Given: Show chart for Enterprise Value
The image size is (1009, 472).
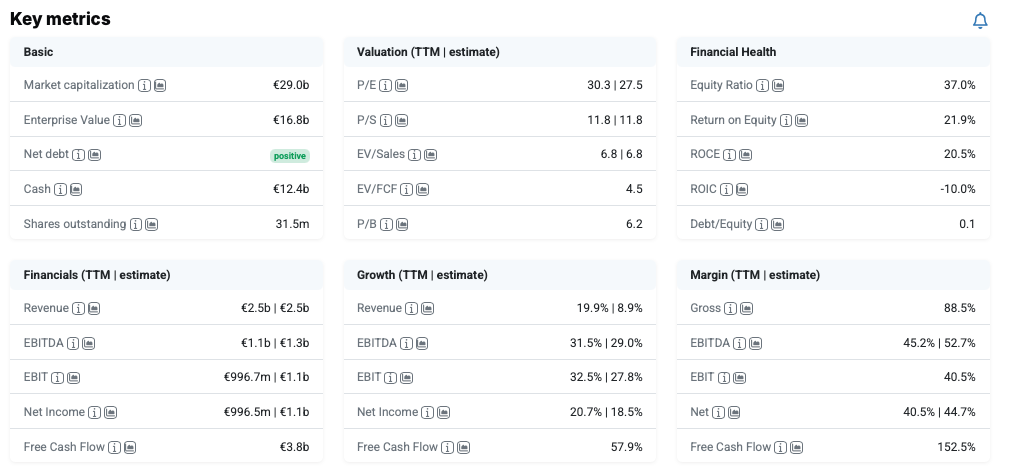Looking at the screenshot, I should pos(136,121).
